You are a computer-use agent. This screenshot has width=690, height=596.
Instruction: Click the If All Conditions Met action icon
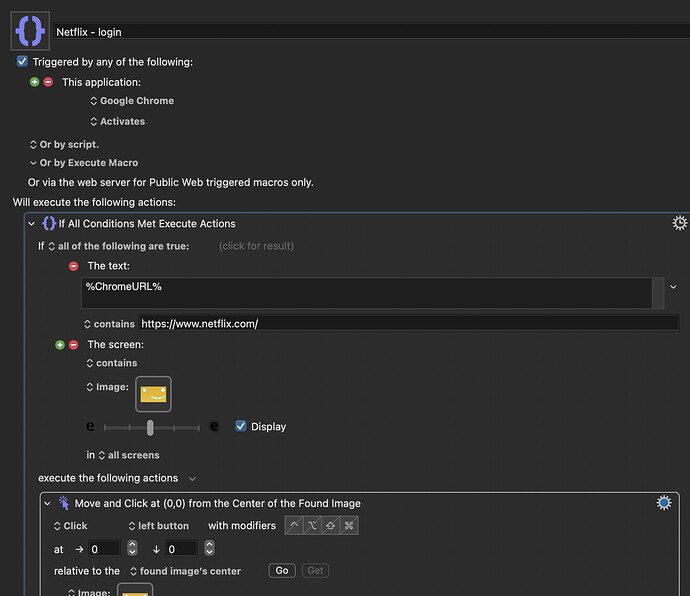(49, 223)
